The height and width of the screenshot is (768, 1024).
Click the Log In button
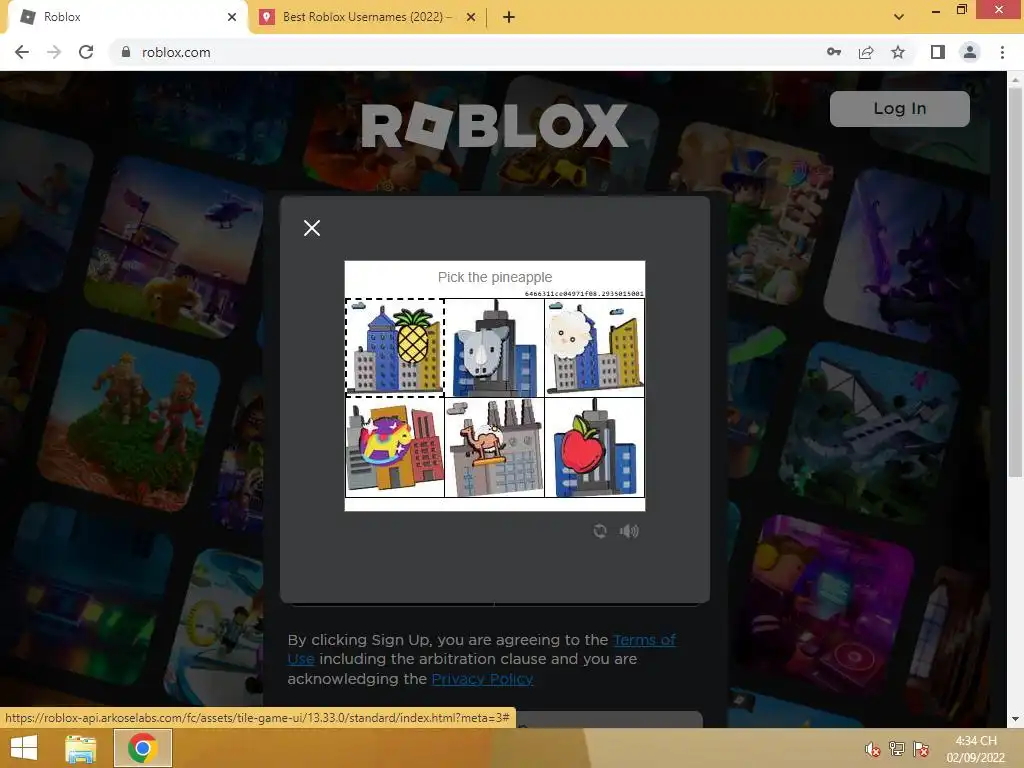click(x=899, y=108)
